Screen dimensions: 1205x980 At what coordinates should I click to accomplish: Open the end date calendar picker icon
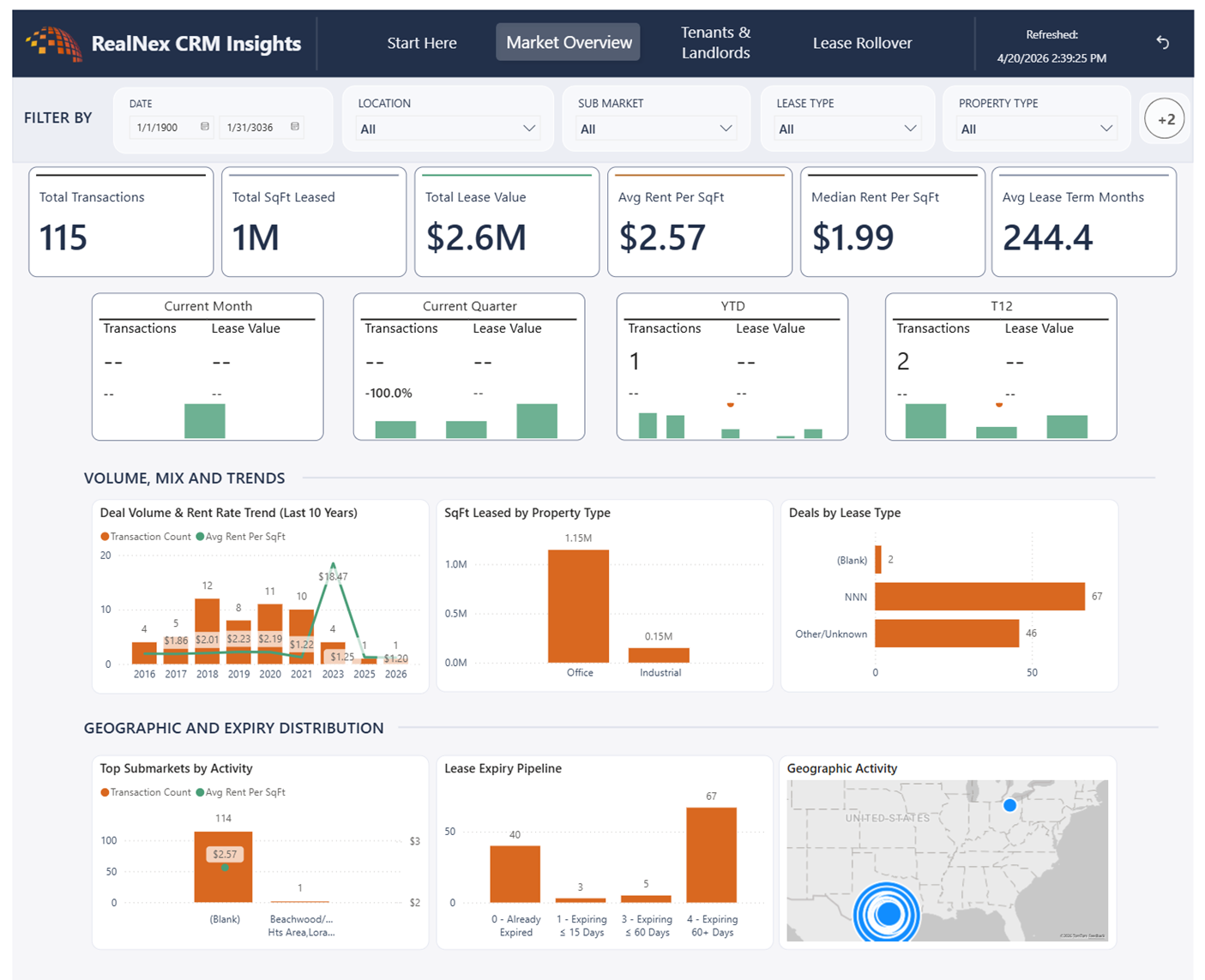[x=295, y=127]
